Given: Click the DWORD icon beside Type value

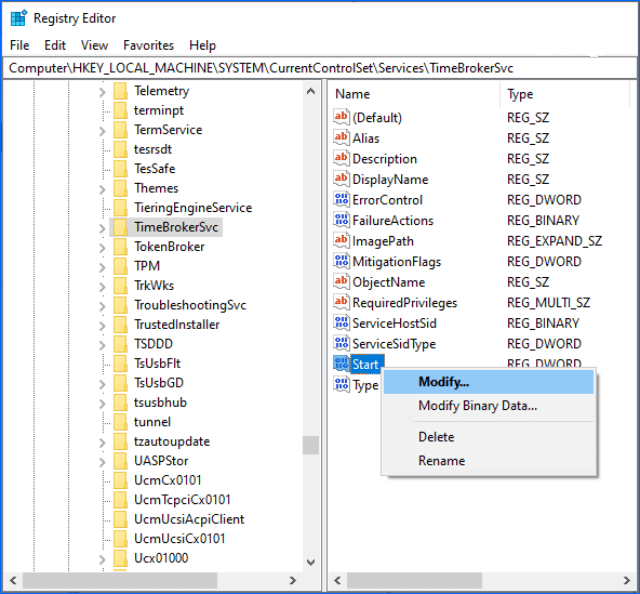Looking at the screenshot, I should point(341,385).
